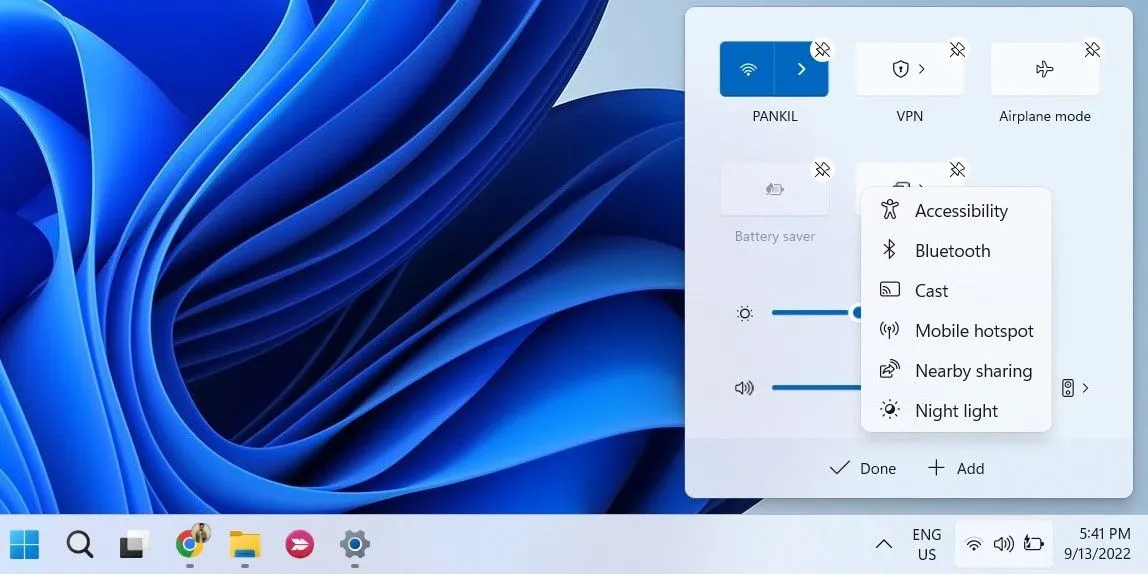Click the system tray battery icon

coord(1033,544)
